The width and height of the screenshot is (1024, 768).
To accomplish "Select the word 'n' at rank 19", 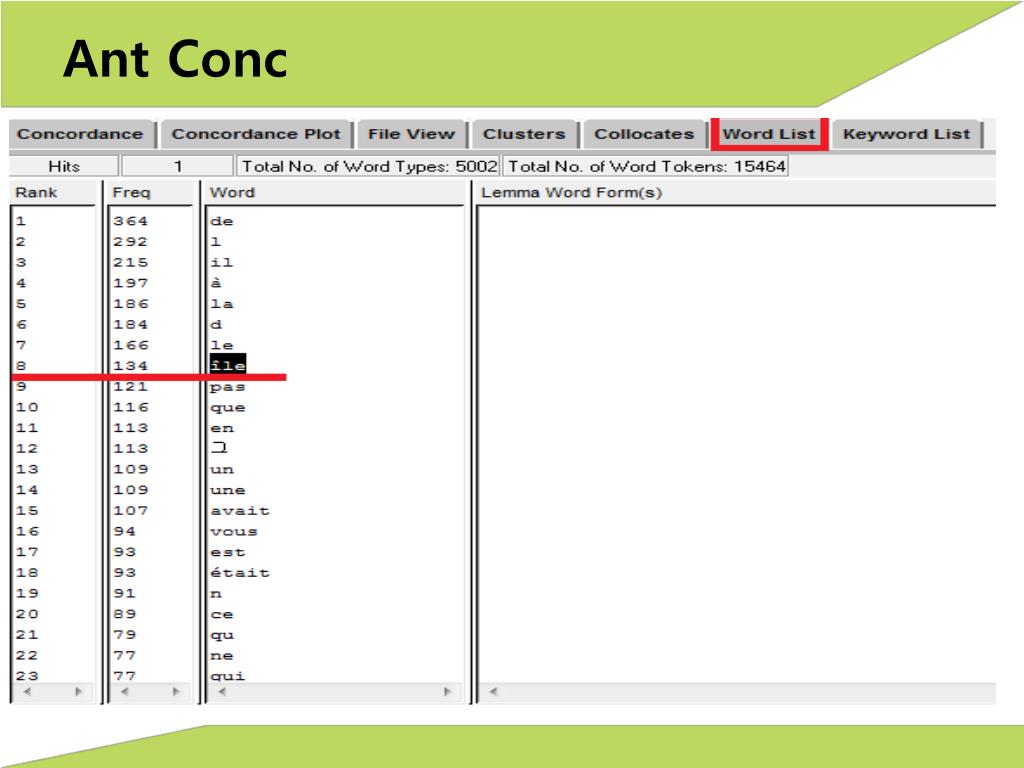I will pyautogui.click(x=216, y=594).
